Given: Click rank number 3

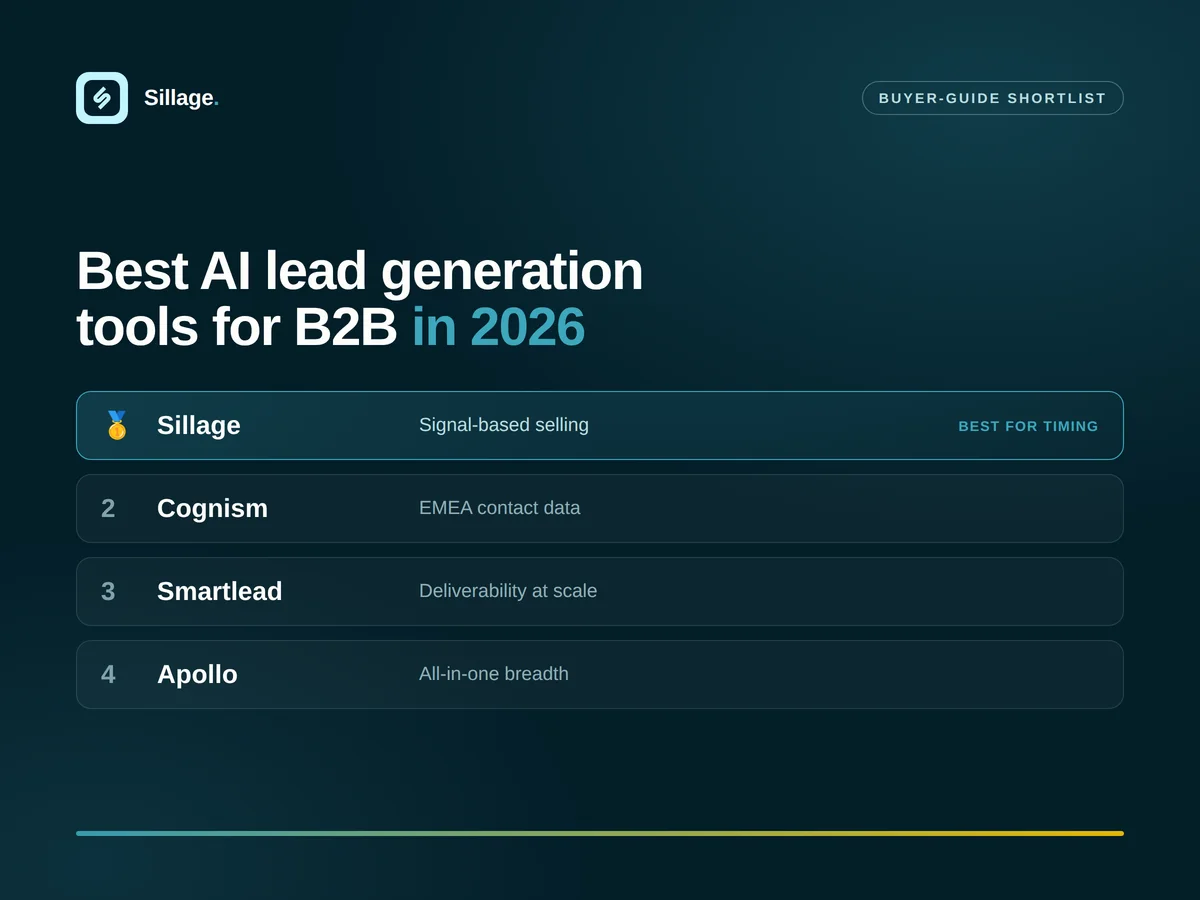Looking at the screenshot, I should 108,592.
